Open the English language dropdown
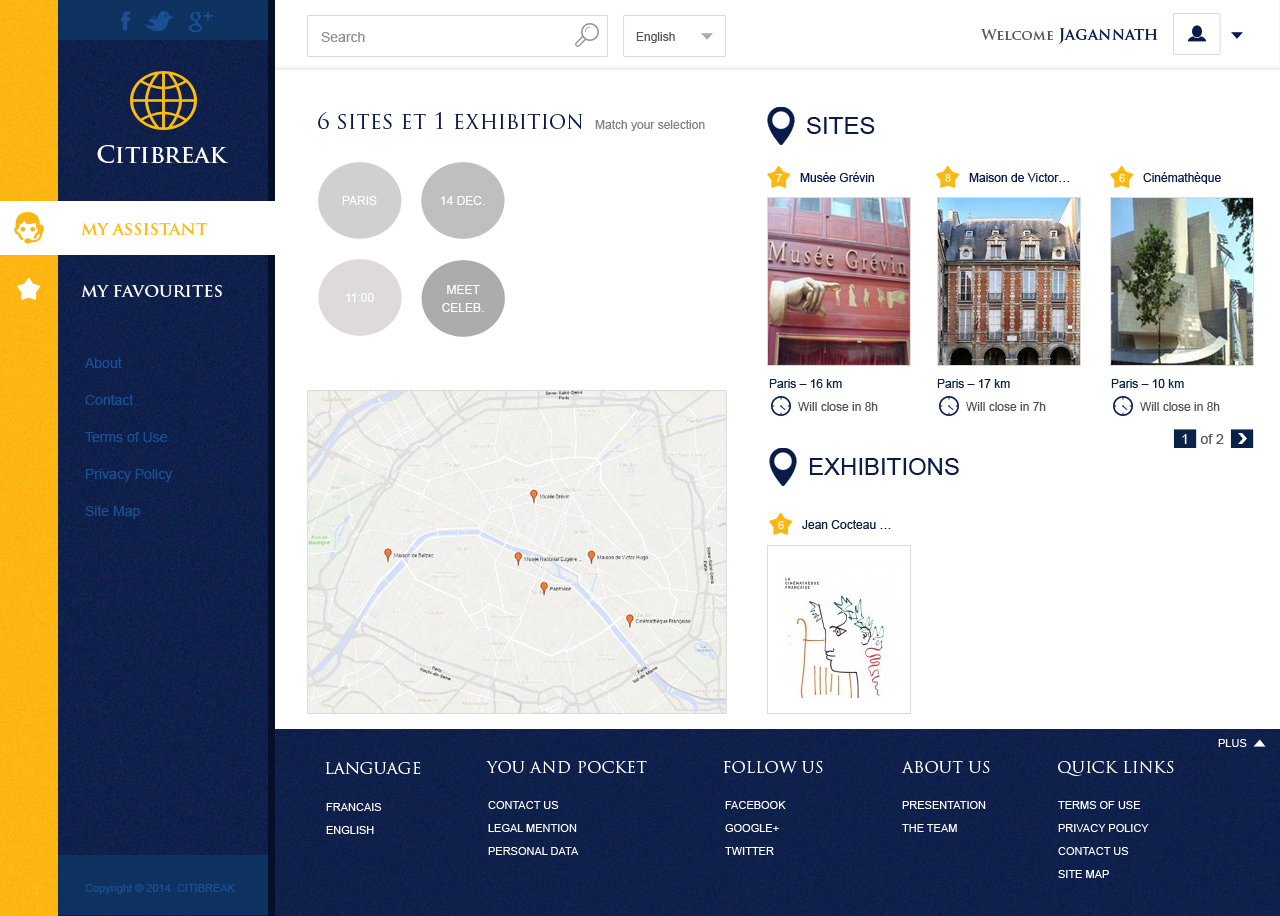Screen dimensions: 1280x916 coord(674,36)
